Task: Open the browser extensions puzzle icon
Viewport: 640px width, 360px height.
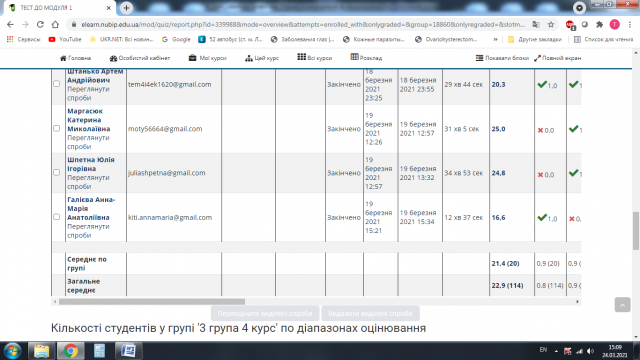Action: (599, 24)
